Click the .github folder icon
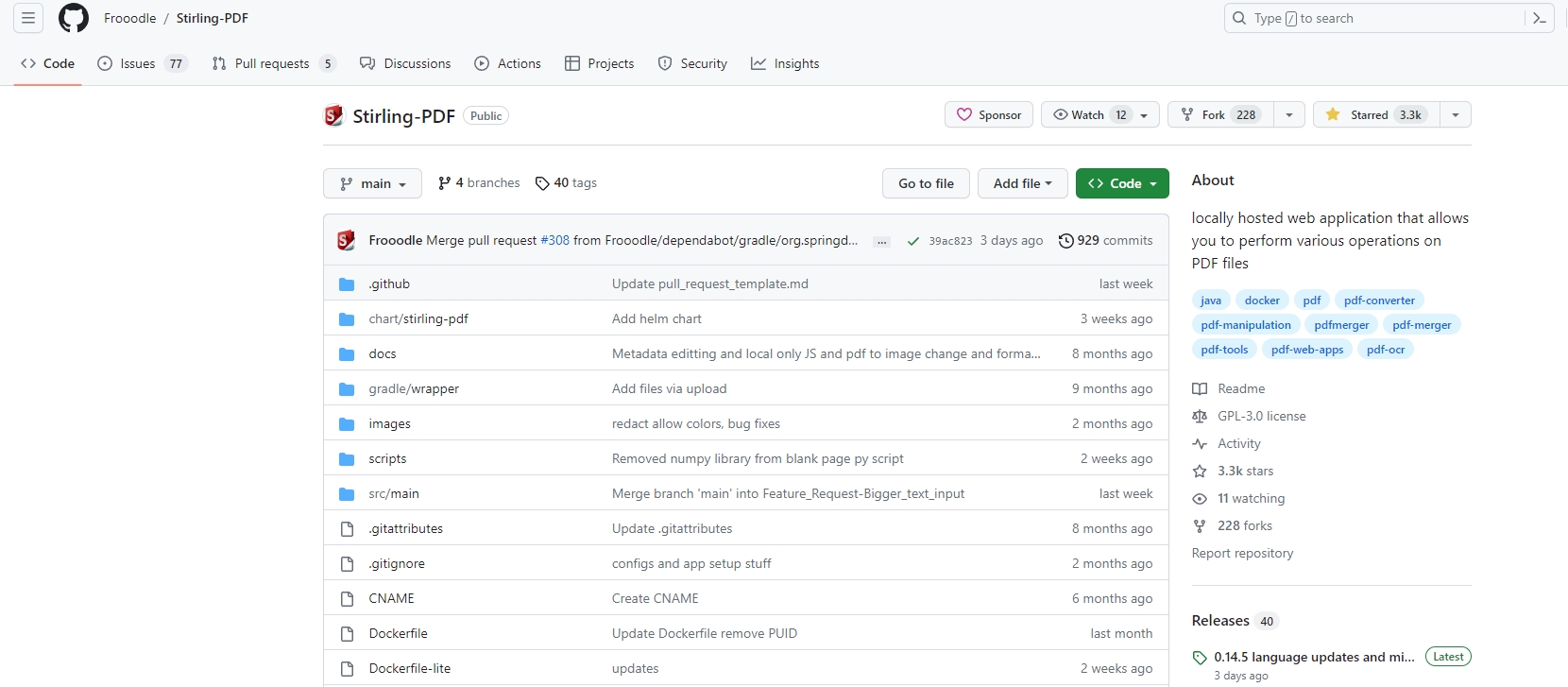This screenshot has width=1568, height=687. pyautogui.click(x=347, y=284)
